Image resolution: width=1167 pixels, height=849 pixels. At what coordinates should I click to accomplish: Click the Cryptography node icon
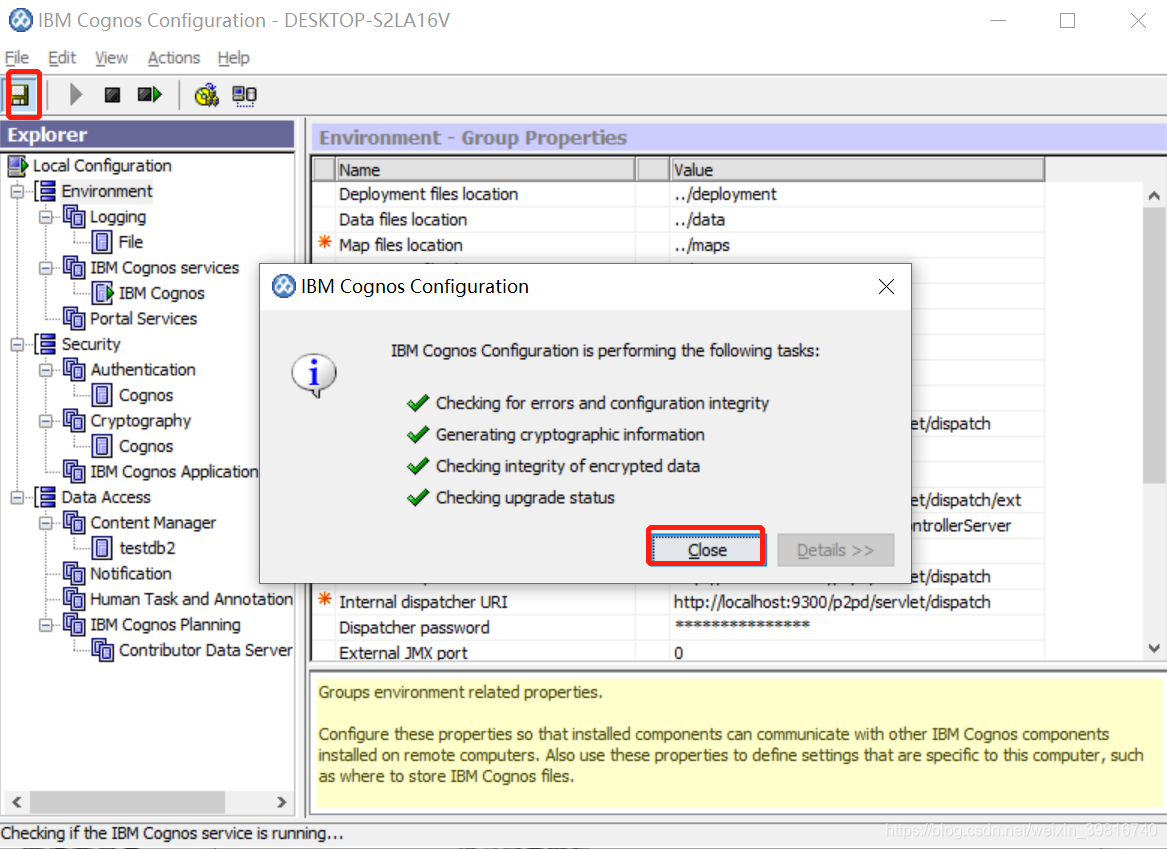click(x=74, y=421)
